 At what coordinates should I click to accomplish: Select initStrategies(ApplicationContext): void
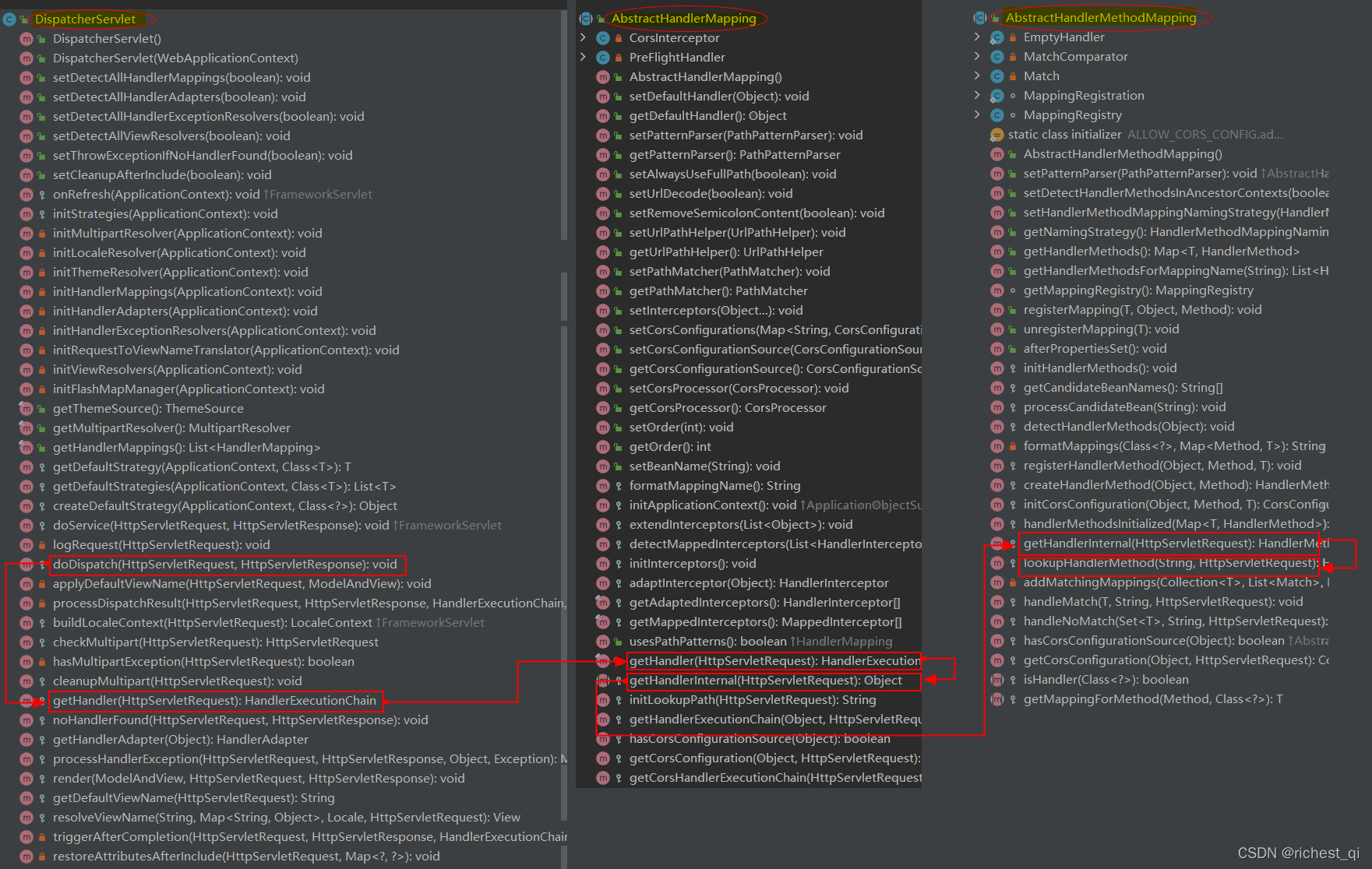pyautogui.click(x=165, y=213)
